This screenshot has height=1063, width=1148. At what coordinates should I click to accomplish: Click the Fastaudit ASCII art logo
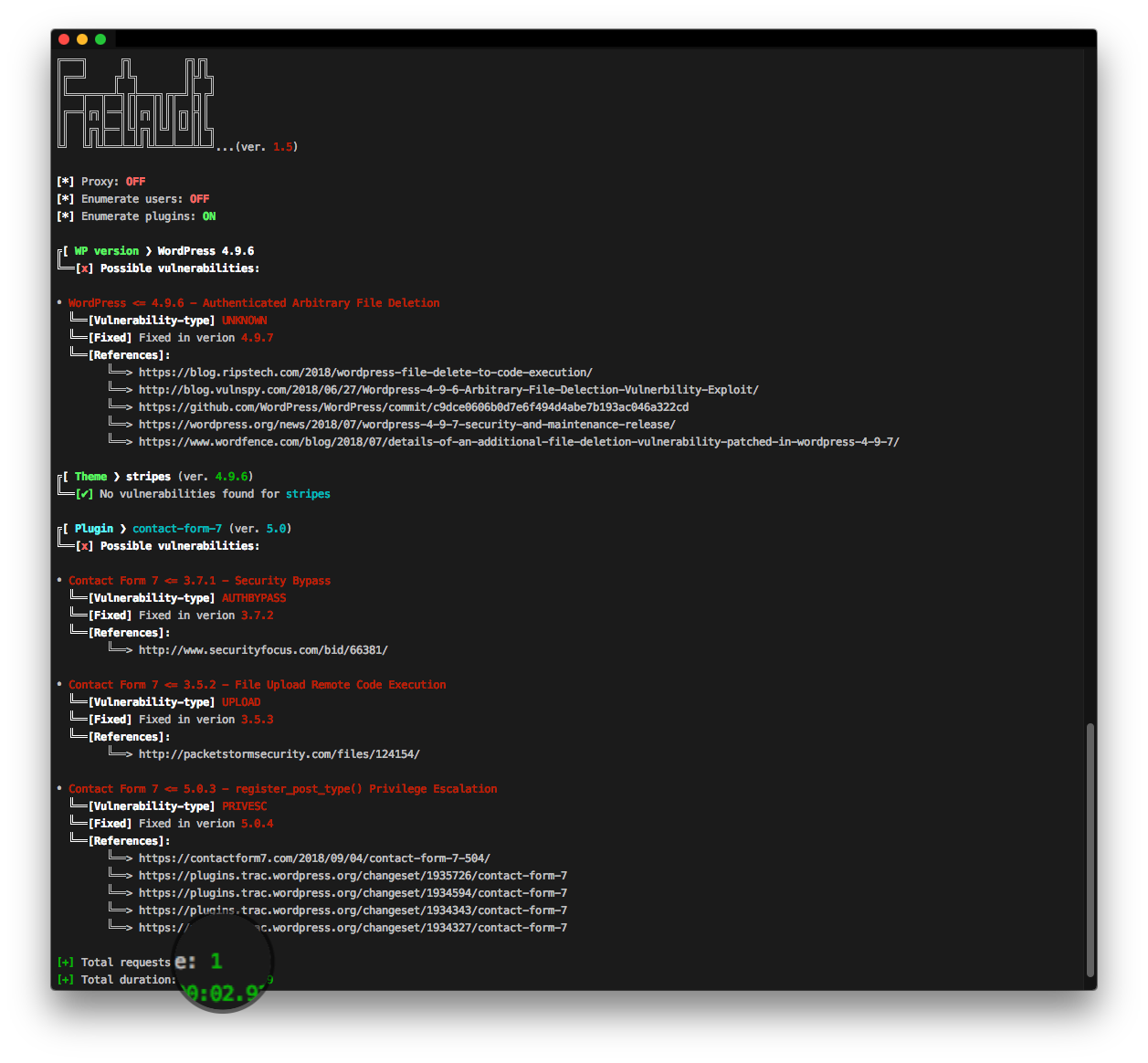tap(136, 103)
